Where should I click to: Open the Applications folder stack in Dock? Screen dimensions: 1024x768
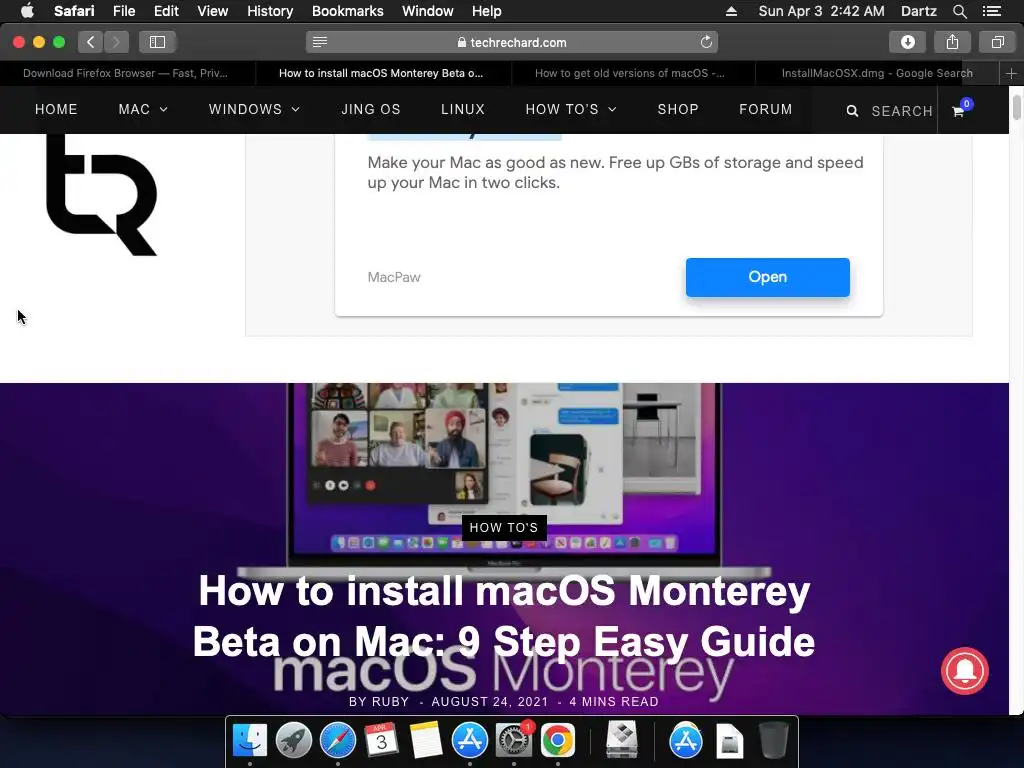pos(686,740)
